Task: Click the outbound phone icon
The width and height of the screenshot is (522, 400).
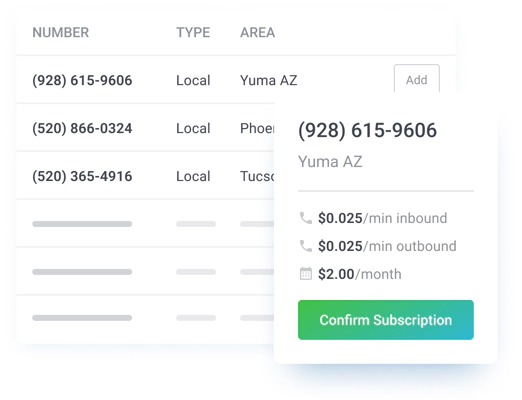Action: (306, 246)
